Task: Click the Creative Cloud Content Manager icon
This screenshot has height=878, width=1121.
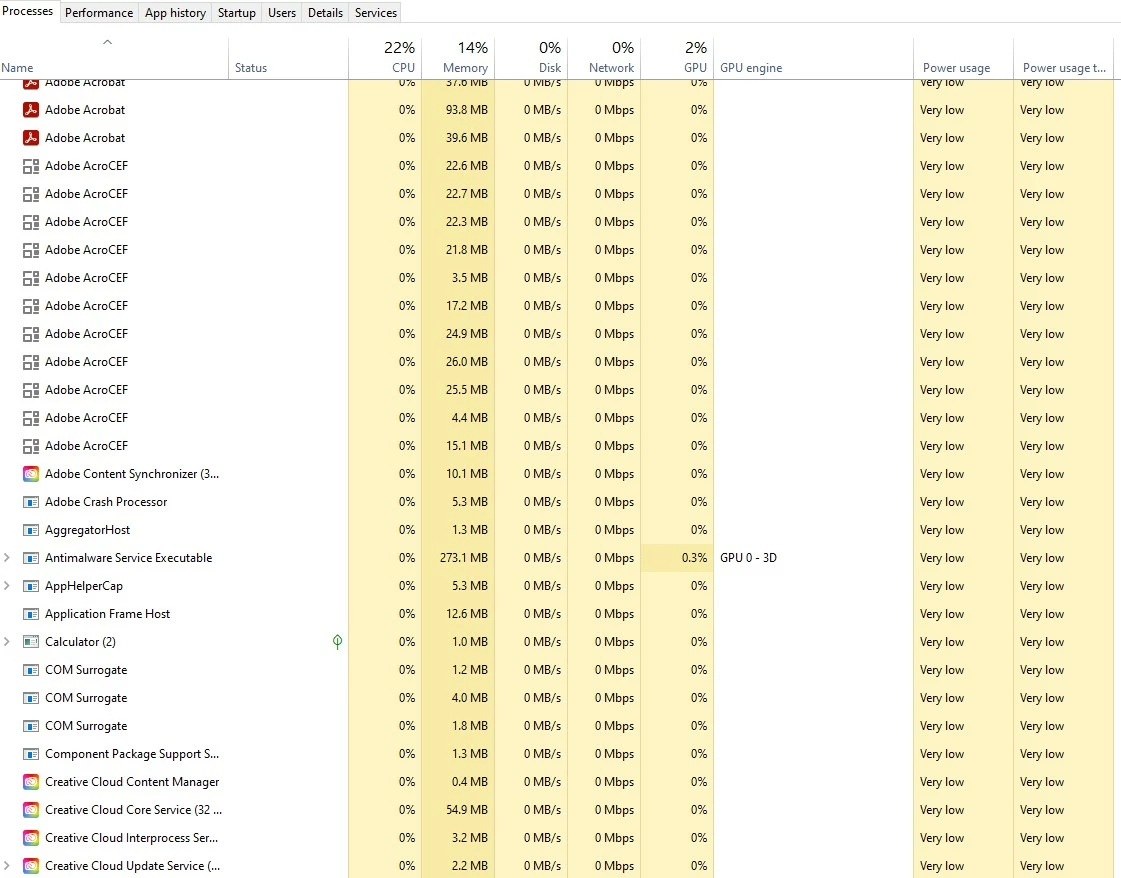Action: click(x=31, y=781)
